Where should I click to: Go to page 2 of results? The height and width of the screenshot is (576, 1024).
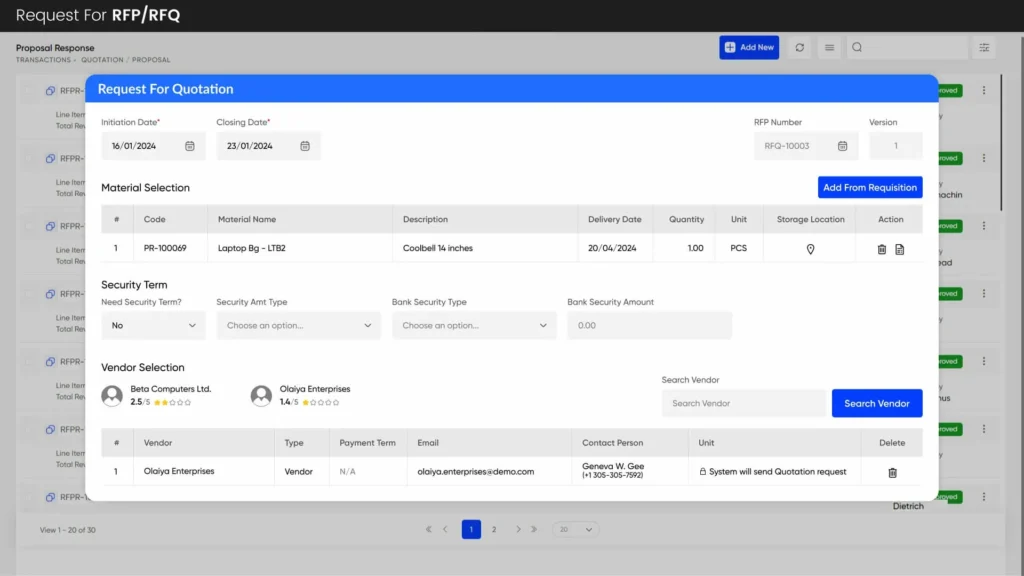pyautogui.click(x=494, y=530)
